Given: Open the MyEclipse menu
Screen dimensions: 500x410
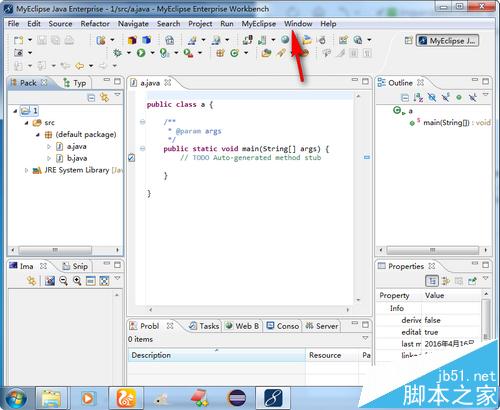Looking at the screenshot, I should (x=259, y=24).
